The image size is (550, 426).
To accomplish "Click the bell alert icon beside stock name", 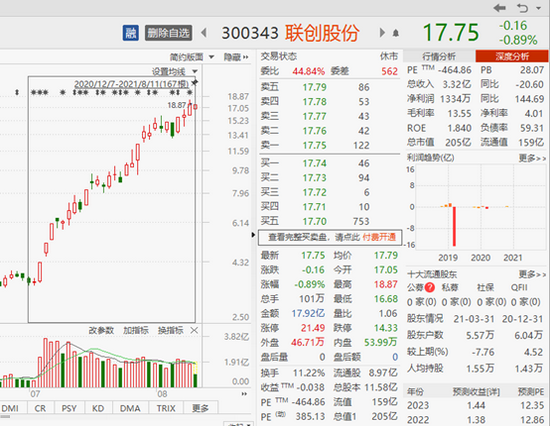I will pos(396,33).
